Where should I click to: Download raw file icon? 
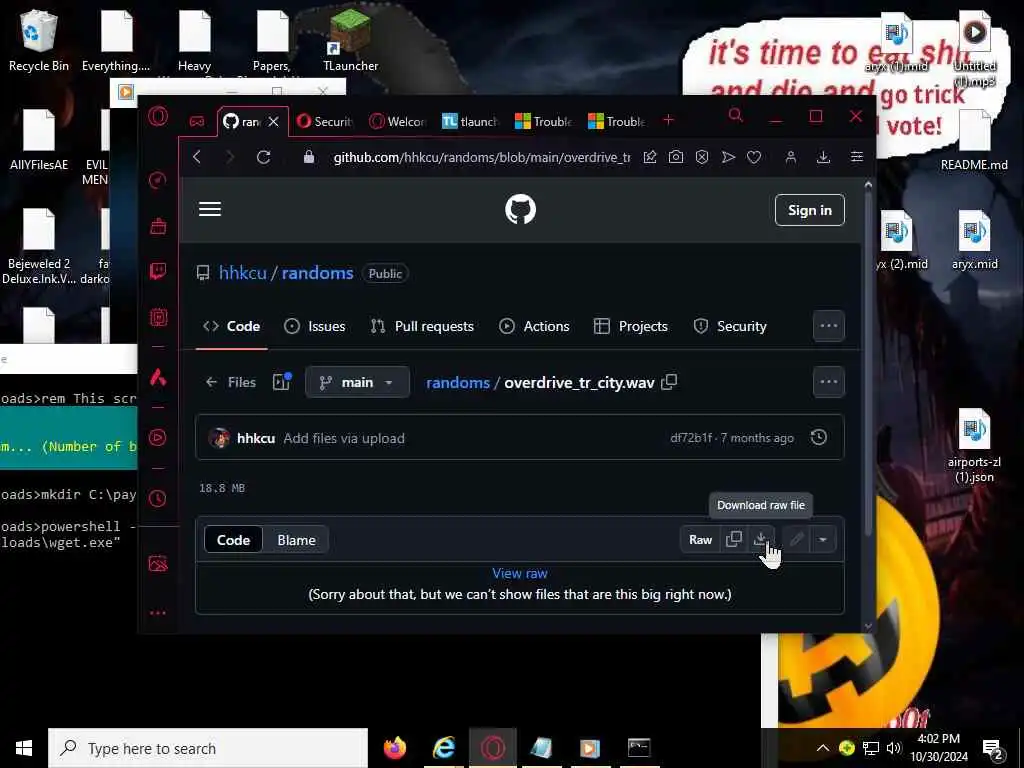point(760,539)
